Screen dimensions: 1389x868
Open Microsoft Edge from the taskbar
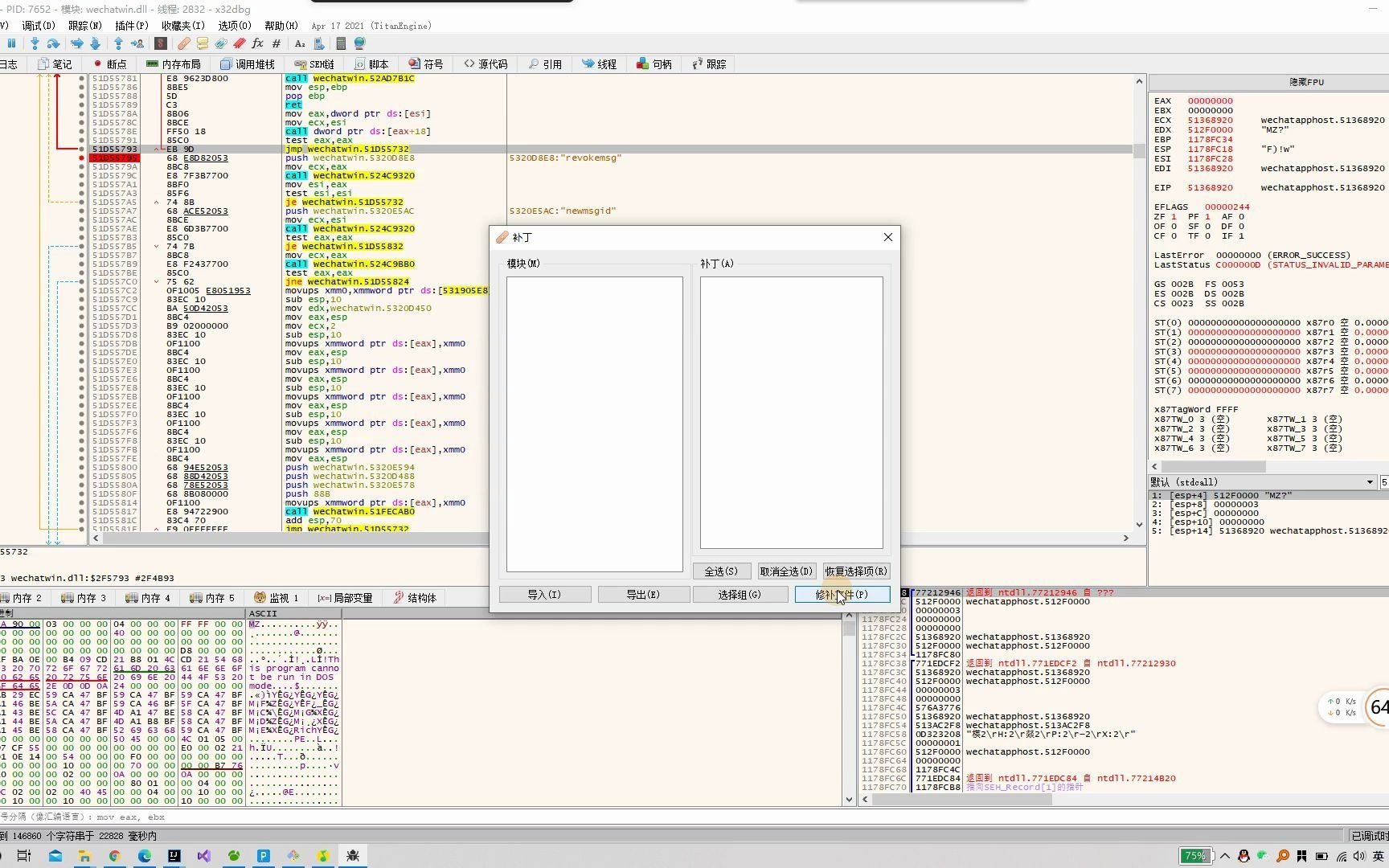pos(145,856)
